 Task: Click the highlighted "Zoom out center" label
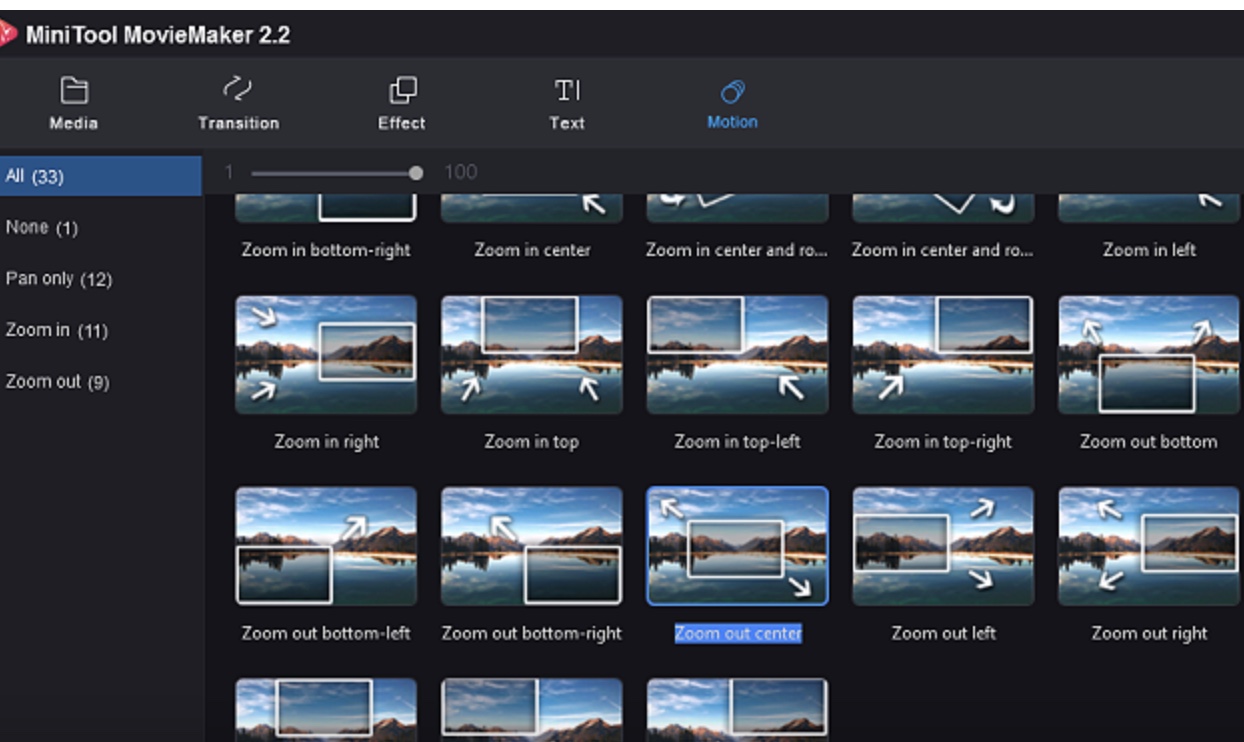point(738,634)
